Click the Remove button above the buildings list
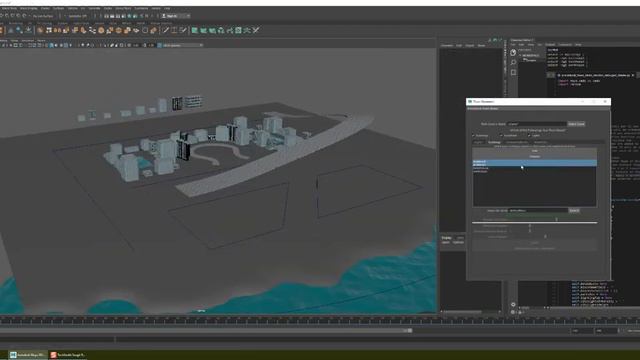The image size is (640, 360). [535, 156]
